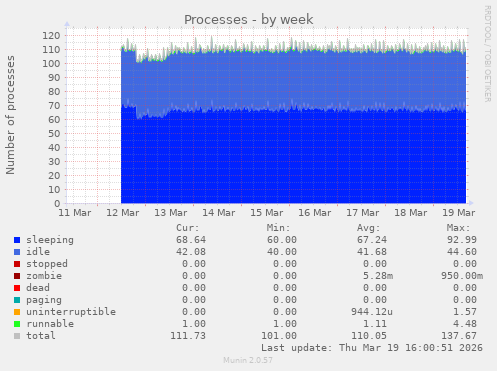Click sleeping maximum value 92.99

(x=462, y=240)
